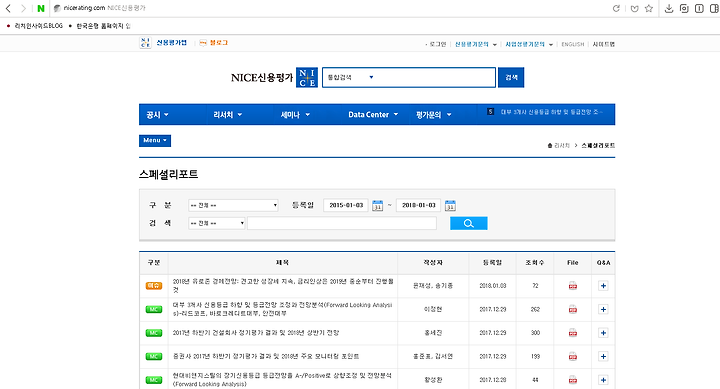Screen dimensions: 720x389
Task: Click the 조회수 column header
Action: click(535, 263)
